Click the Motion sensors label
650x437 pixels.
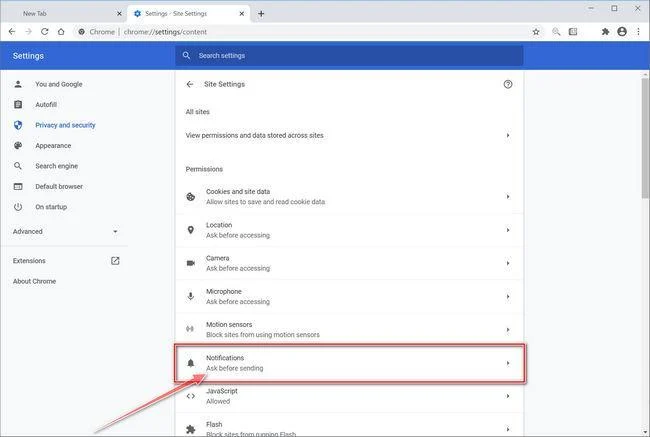pos(229,324)
